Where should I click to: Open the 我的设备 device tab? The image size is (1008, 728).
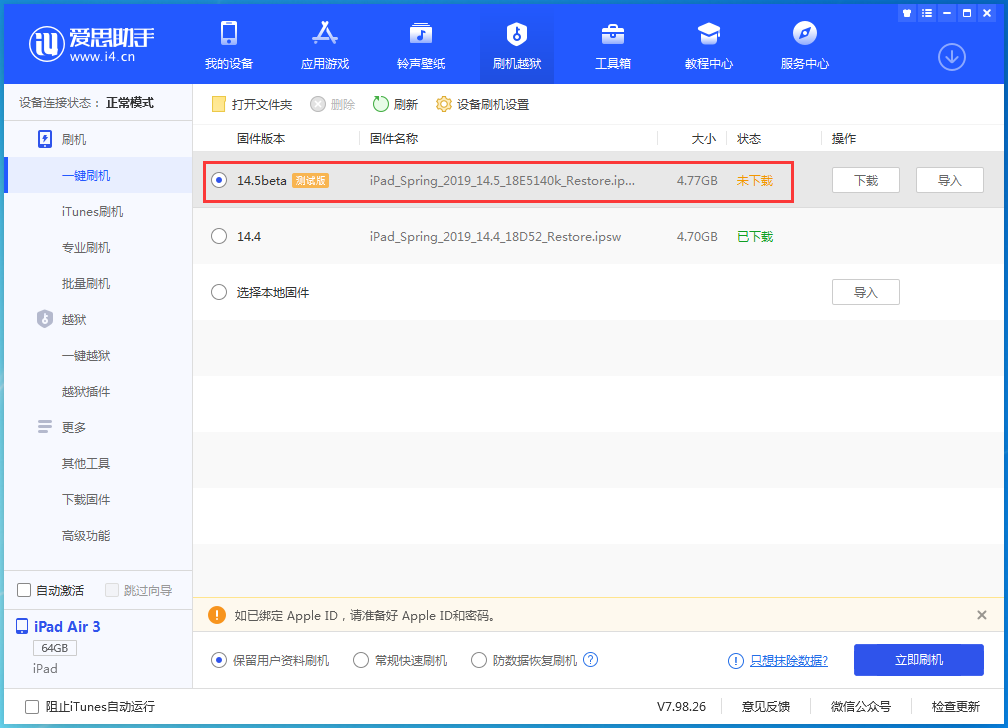[x=229, y=44]
